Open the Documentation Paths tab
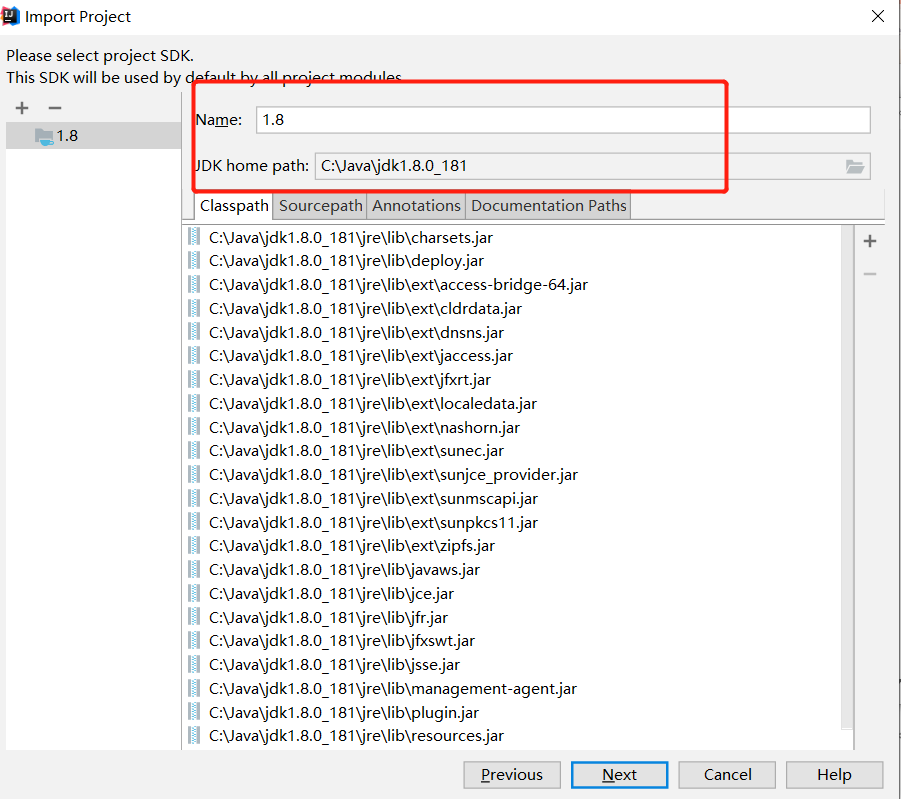The width and height of the screenshot is (901, 799). 548,206
